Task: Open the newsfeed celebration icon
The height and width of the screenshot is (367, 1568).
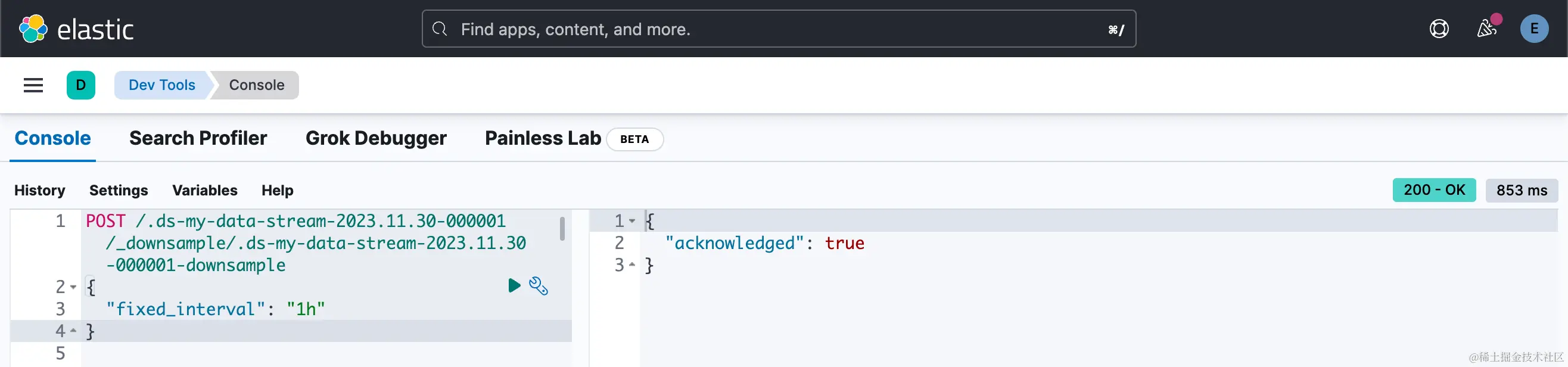Action: point(1486,28)
